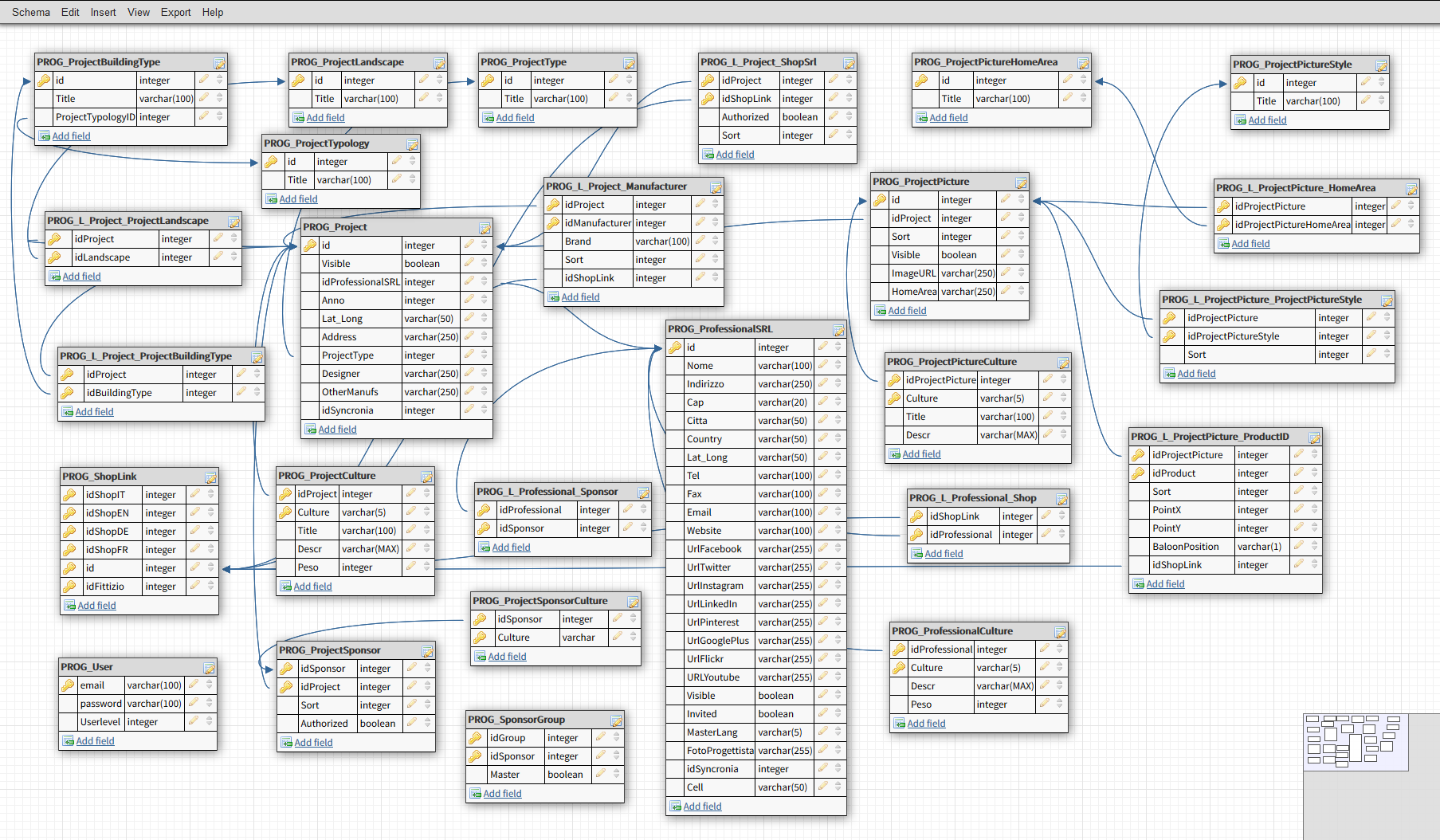Open the PROG_ProfessionalSRL table edit icon
This screenshot has width=1440, height=840.
tap(838, 330)
